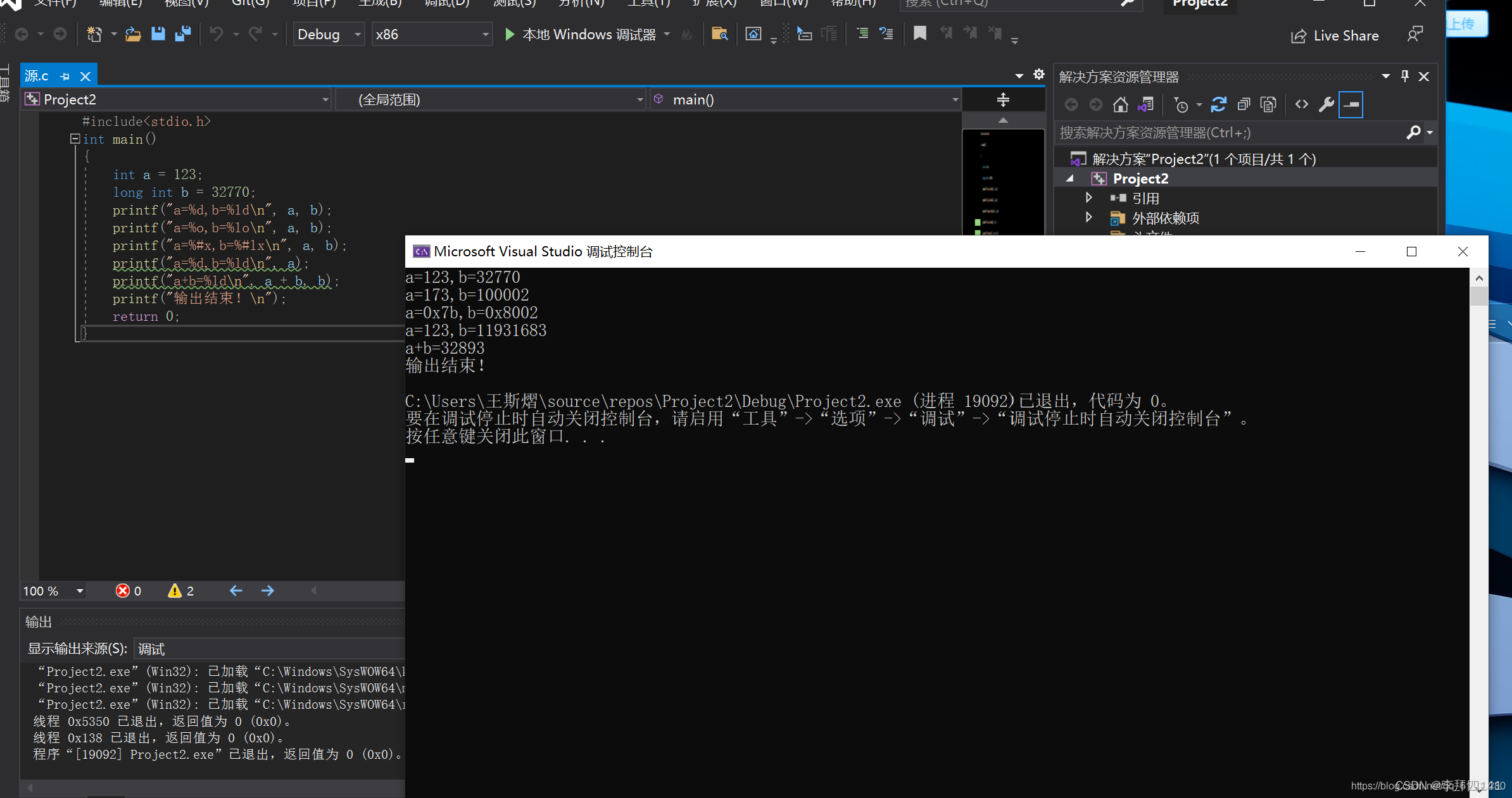Open the Solution Explorer window options arrow

pos(1386,77)
